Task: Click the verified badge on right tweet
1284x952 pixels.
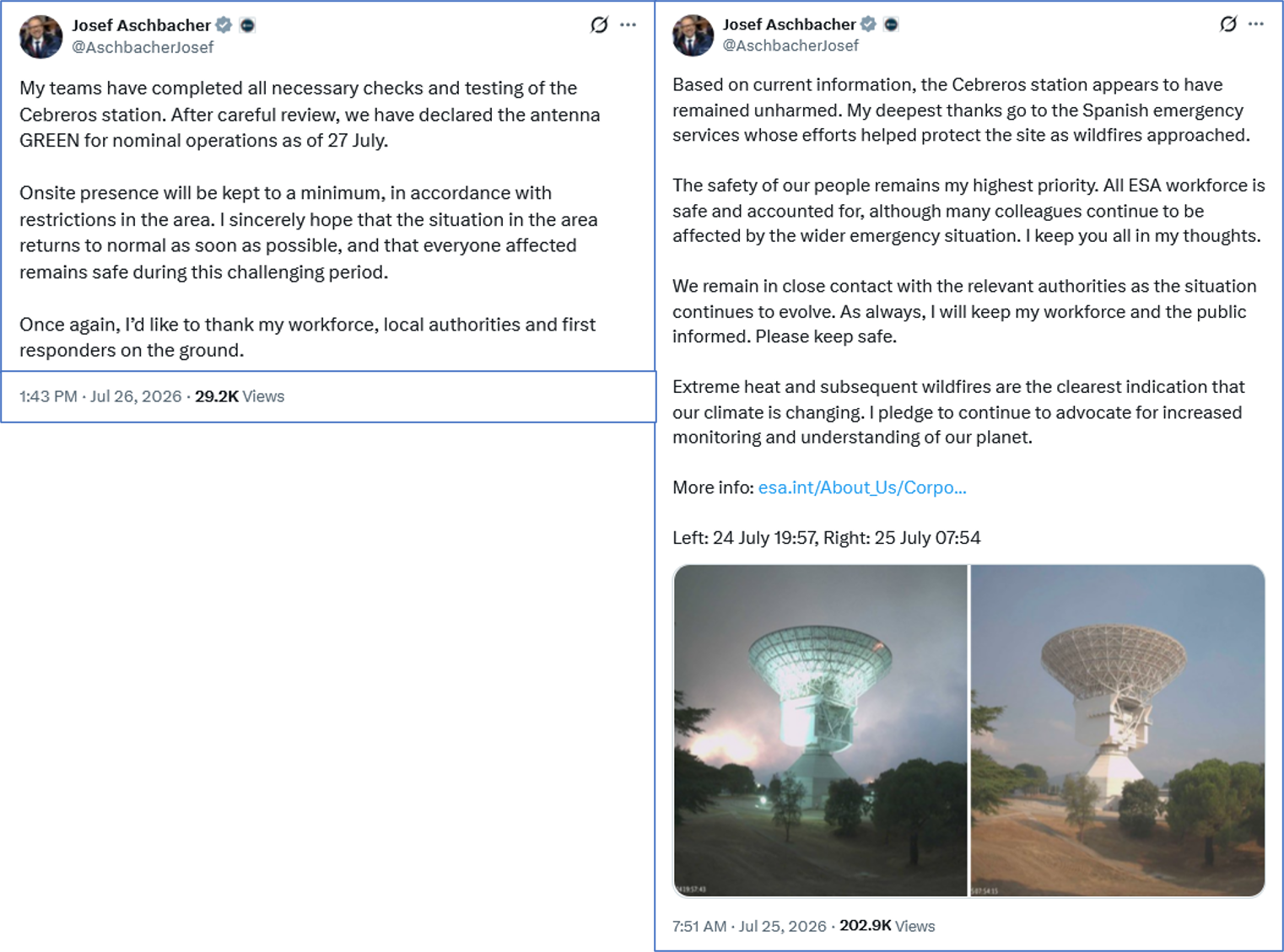Action: (868, 24)
